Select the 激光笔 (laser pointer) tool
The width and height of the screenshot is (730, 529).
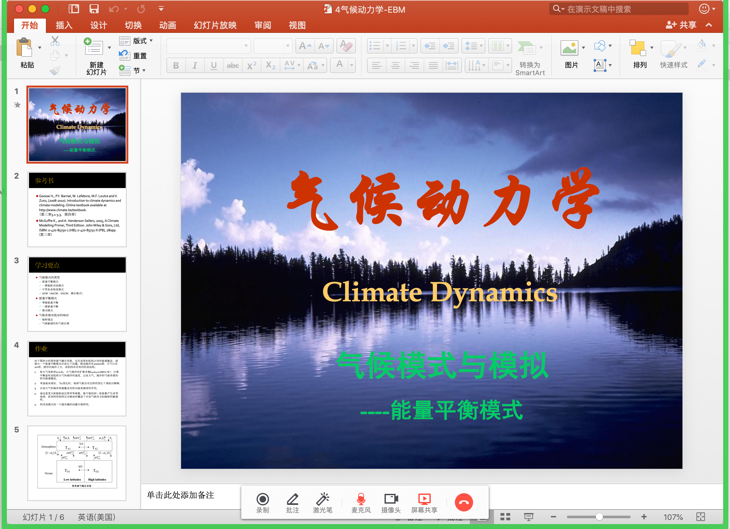pyautogui.click(x=323, y=499)
